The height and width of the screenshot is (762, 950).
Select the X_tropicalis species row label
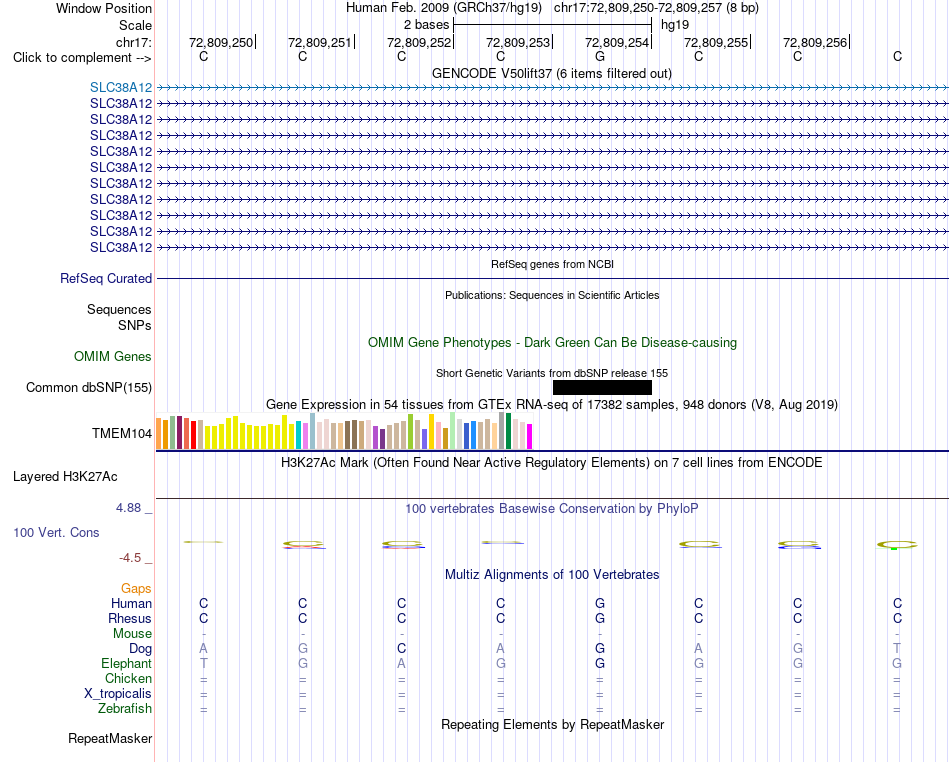[x=118, y=694]
